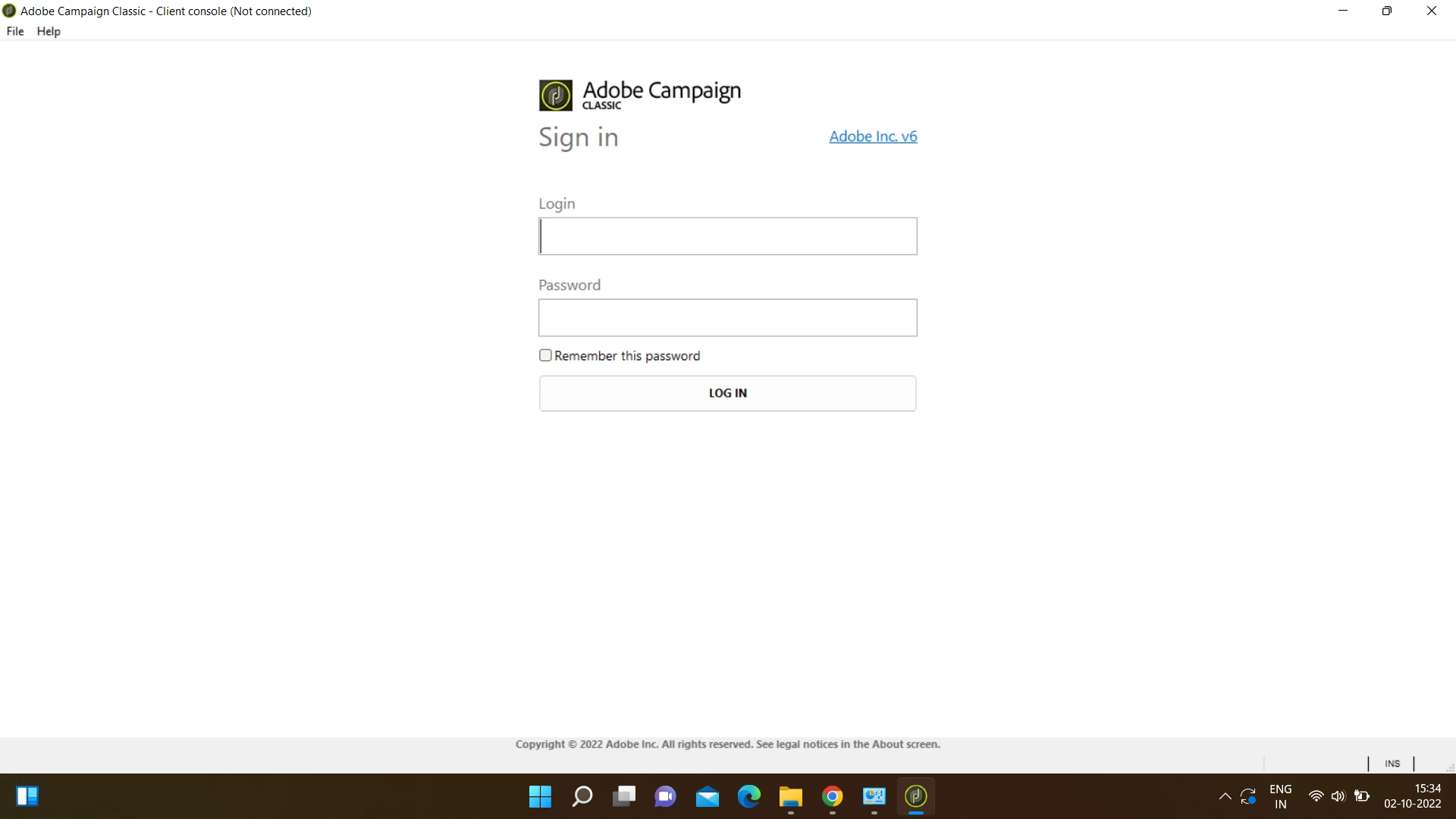The height and width of the screenshot is (819, 1456).
Task: Open the Widgets panel icon
Action: [x=27, y=796]
